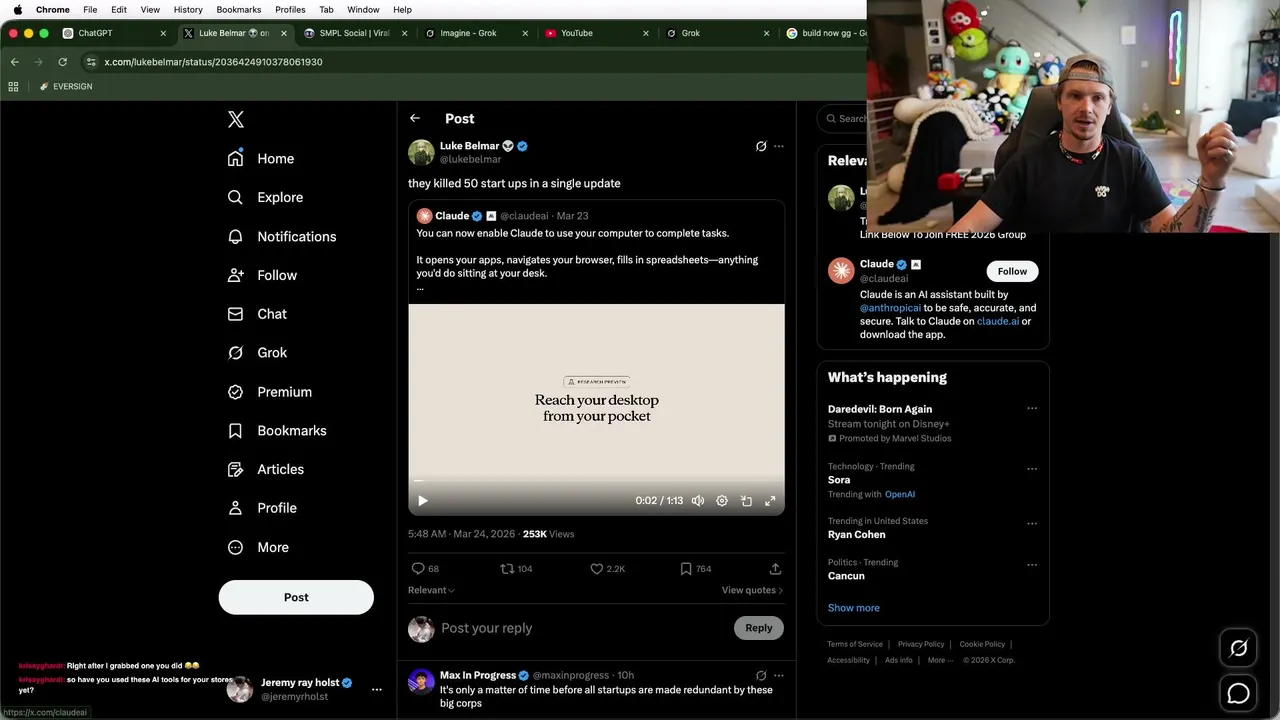Screen dimensions: 1280x720
Task: Close the YouTube tab
Action: click(645, 33)
